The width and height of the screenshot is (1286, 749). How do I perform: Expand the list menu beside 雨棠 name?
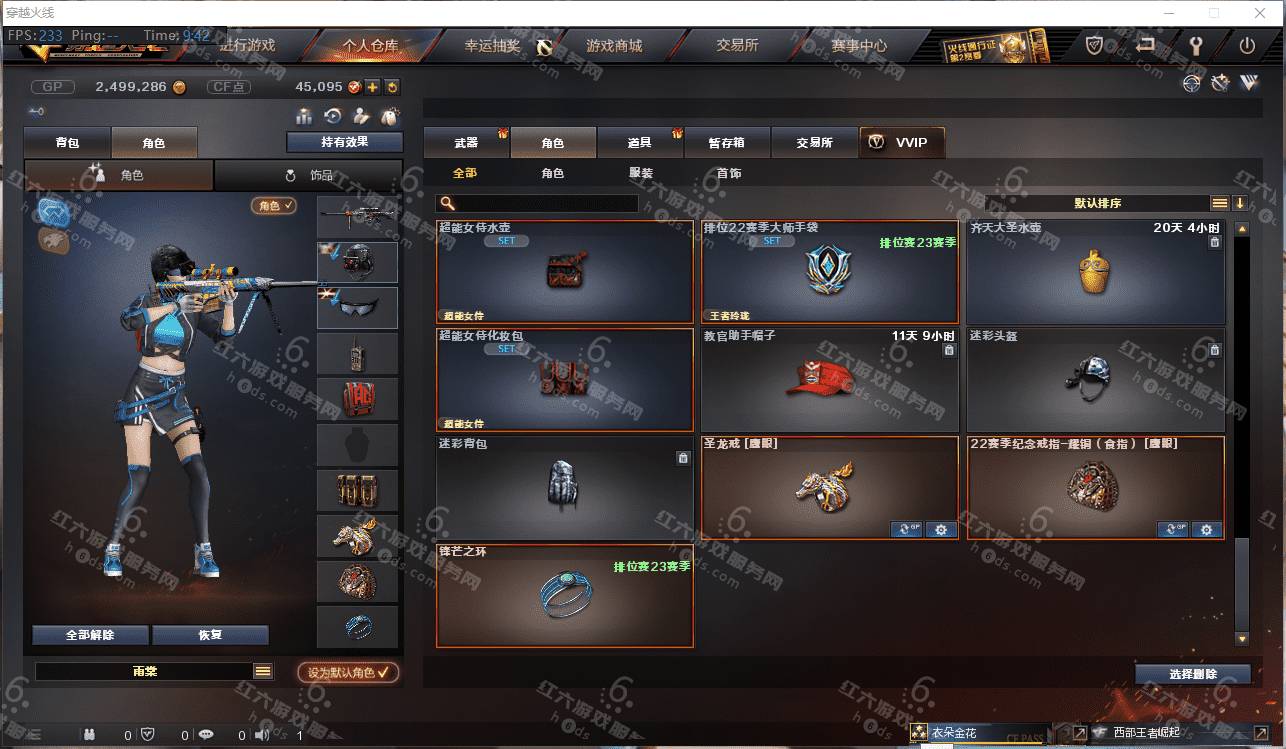[x=263, y=671]
